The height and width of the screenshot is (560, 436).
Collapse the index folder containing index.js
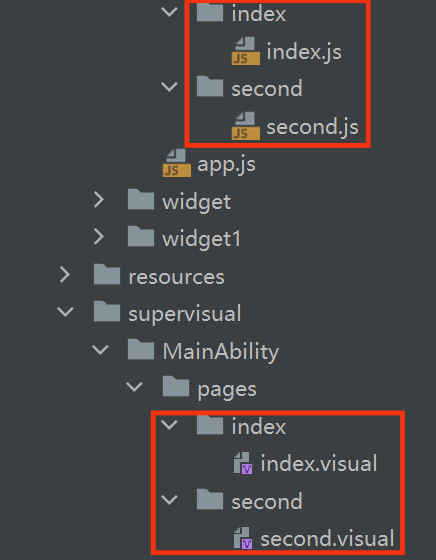[x=169, y=12]
